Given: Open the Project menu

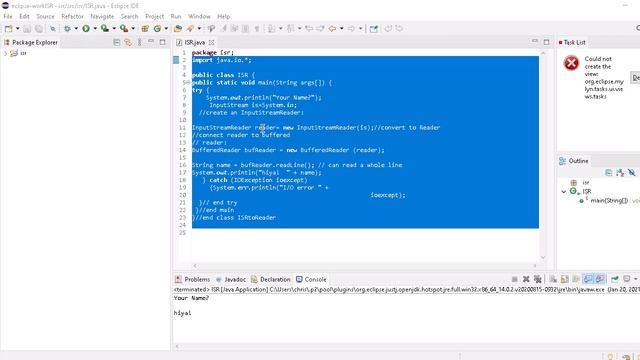Looking at the screenshot, I should point(154,16).
